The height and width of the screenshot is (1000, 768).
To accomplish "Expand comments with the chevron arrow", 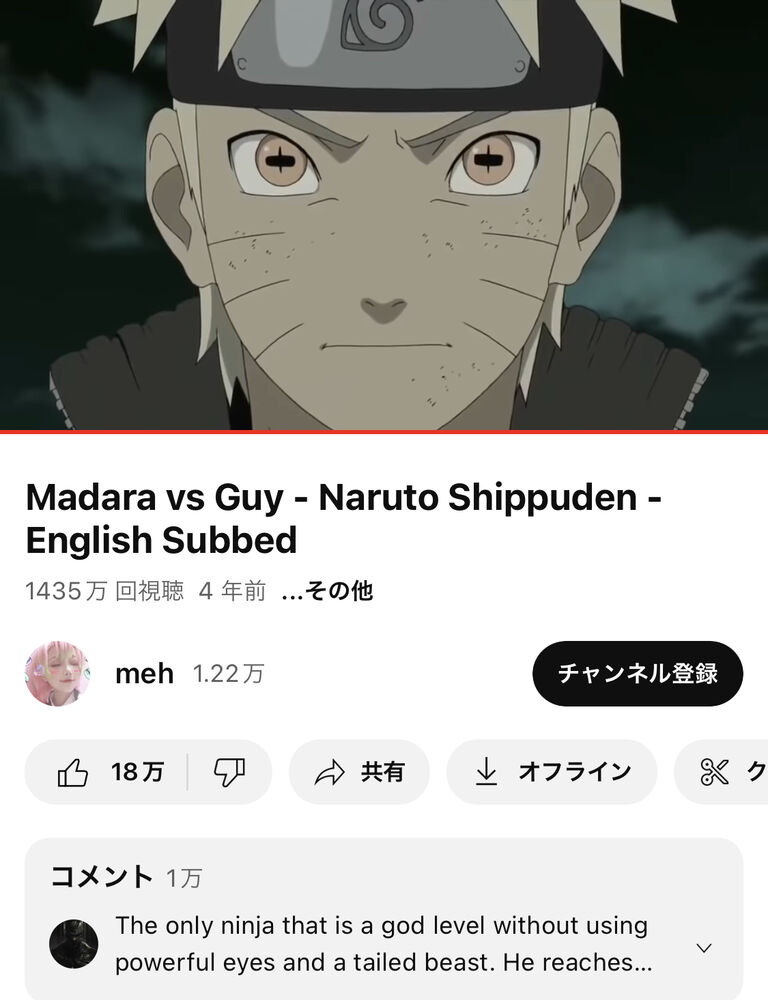I will (x=704, y=948).
